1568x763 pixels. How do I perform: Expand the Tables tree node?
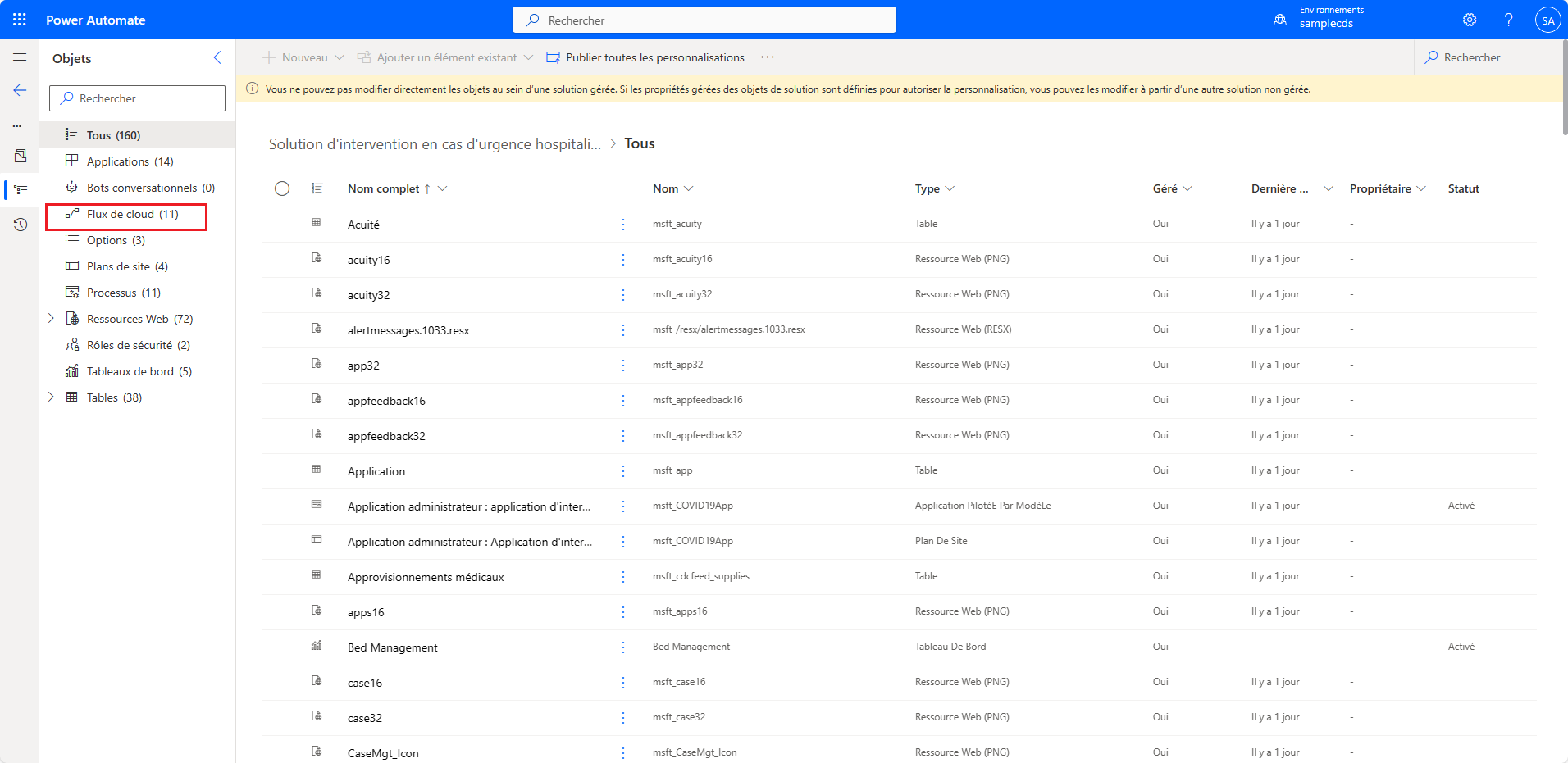click(51, 397)
